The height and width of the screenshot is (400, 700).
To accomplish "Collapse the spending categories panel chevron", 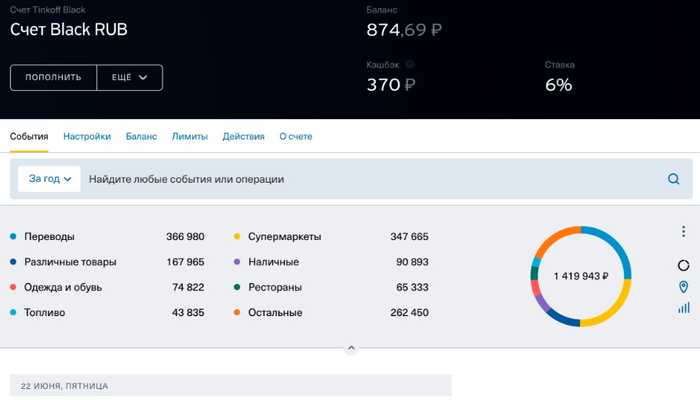I will click(x=351, y=348).
